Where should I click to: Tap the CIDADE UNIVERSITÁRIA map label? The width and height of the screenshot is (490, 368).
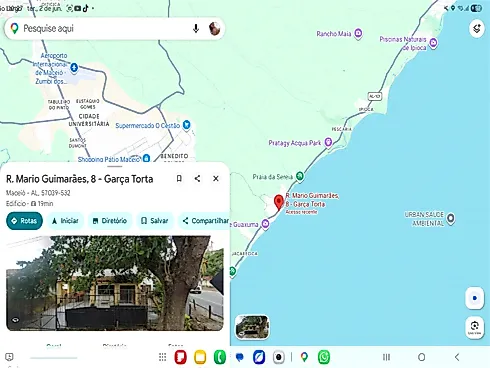coord(89,120)
